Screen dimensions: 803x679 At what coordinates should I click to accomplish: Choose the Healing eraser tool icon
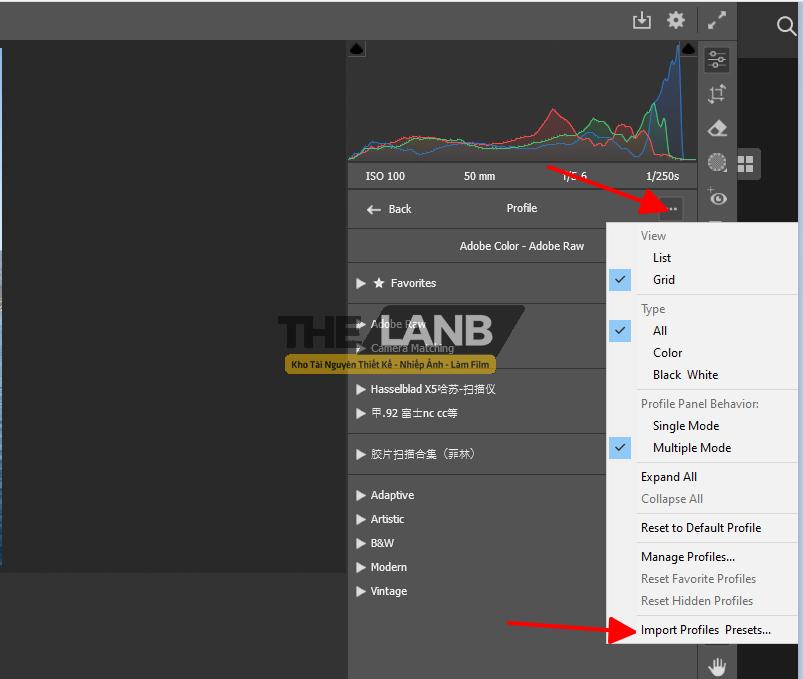click(x=717, y=128)
